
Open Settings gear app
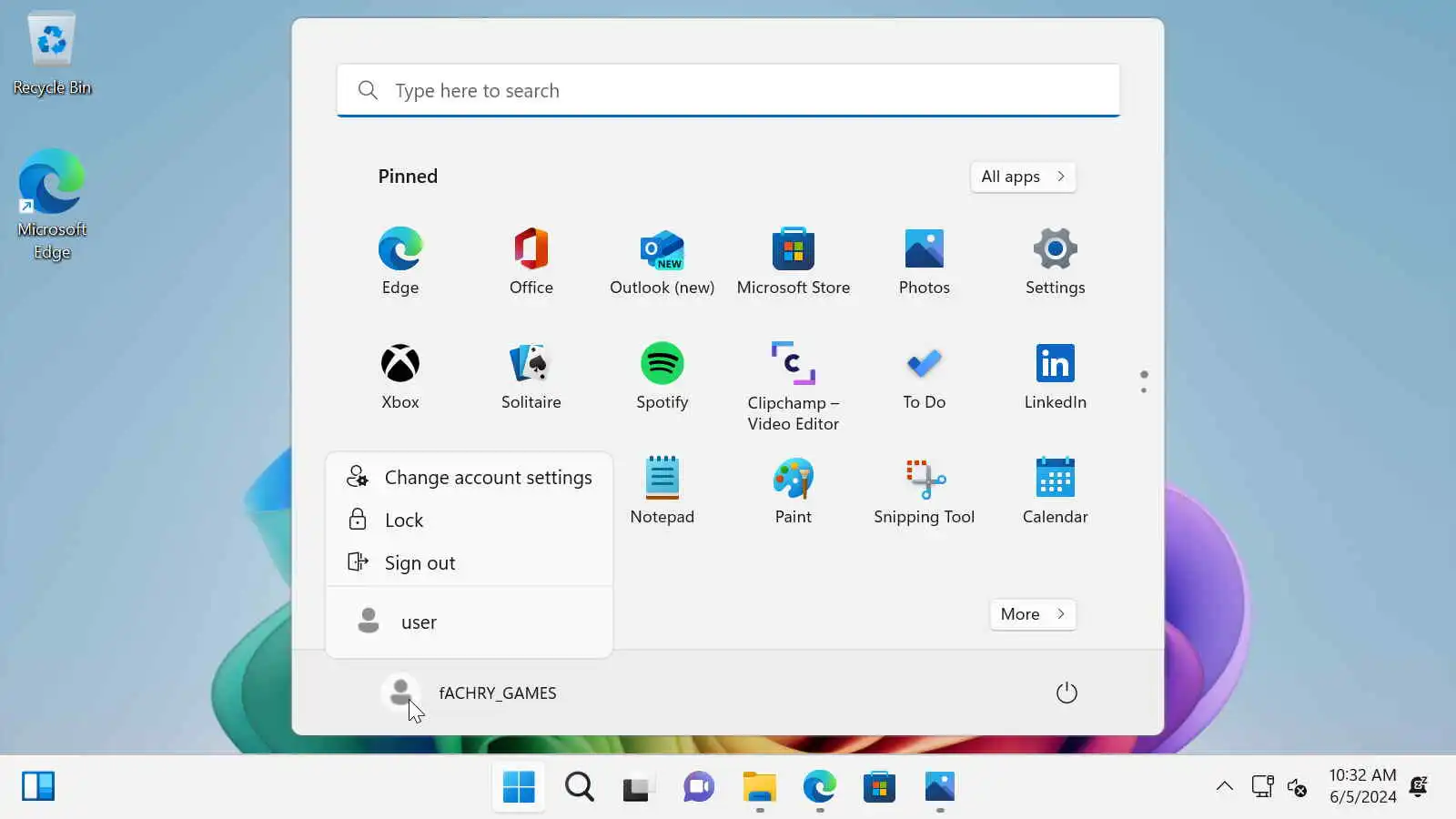pyautogui.click(x=1056, y=262)
